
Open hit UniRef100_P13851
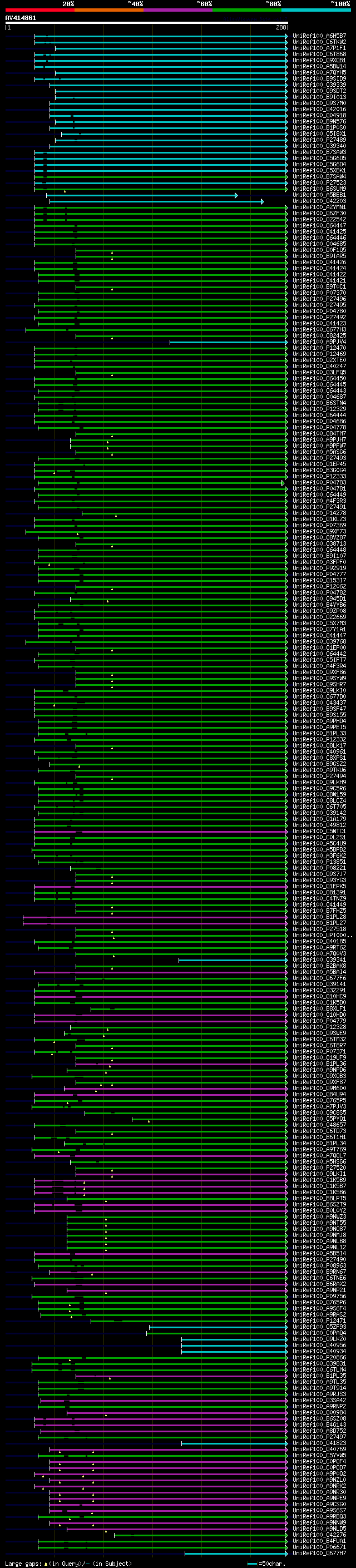pyautogui.click(x=319, y=862)
